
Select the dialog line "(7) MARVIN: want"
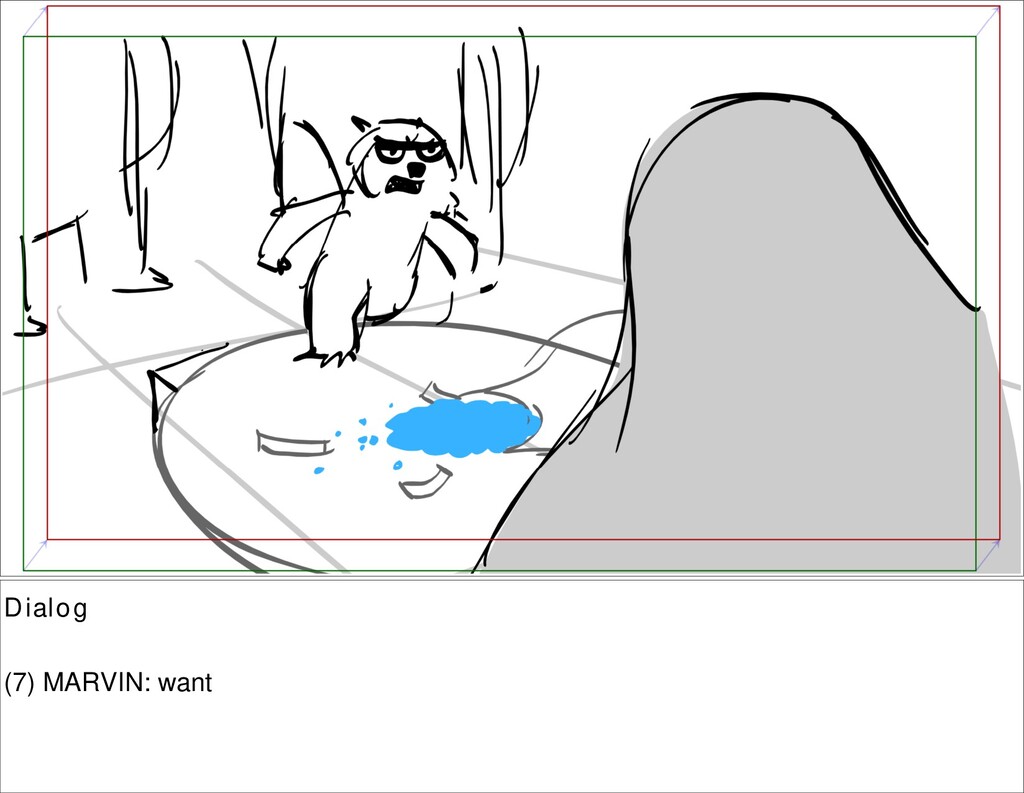tap(108, 683)
